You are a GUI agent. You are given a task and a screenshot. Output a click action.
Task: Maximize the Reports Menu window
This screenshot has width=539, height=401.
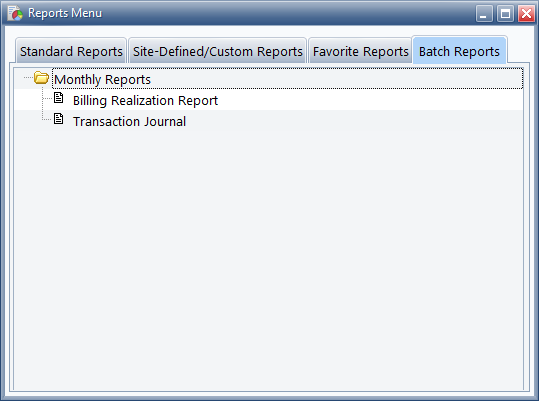coord(505,14)
